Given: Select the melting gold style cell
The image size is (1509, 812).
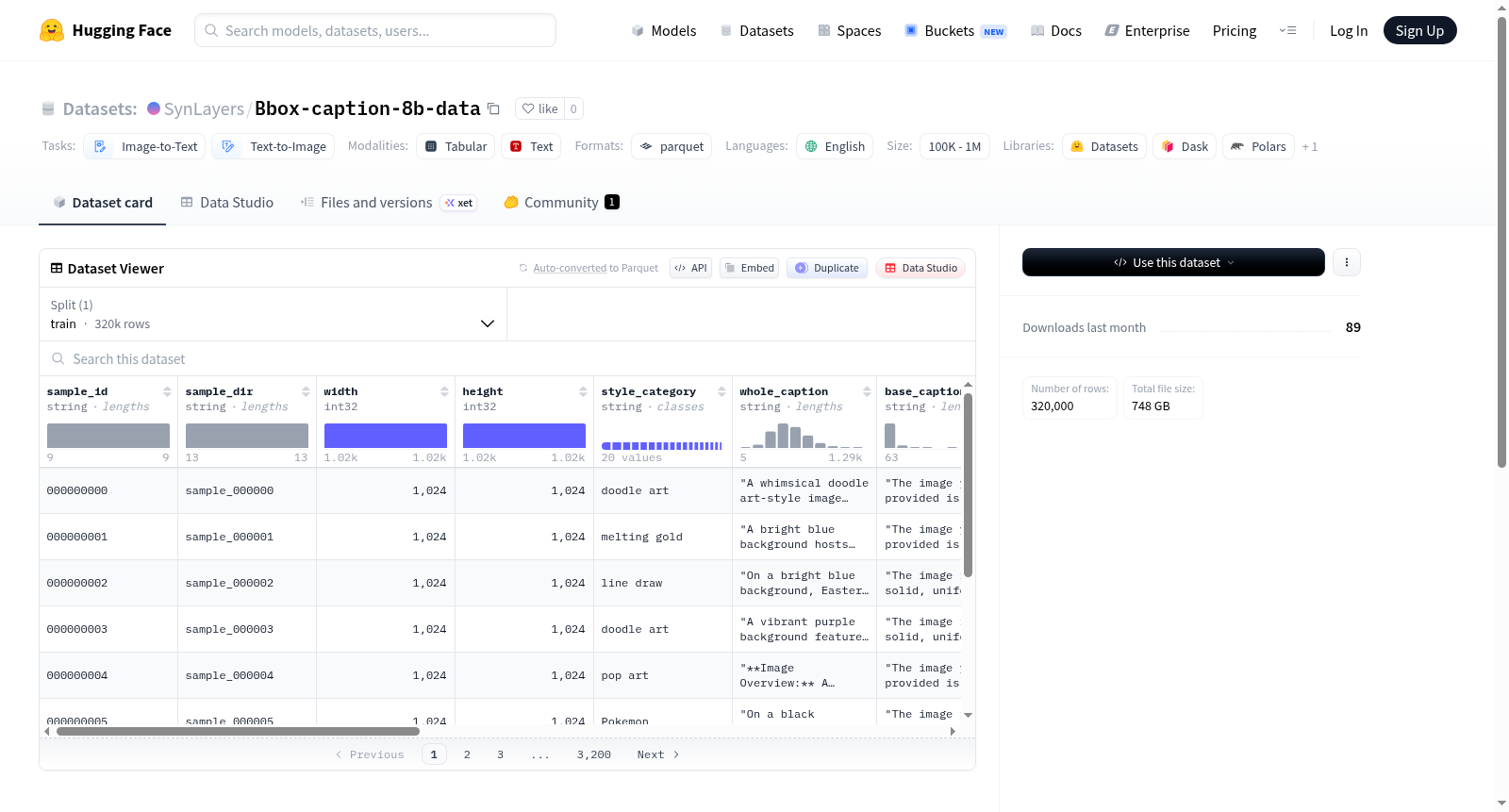Looking at the screenshot, I should tap(663, 537).
